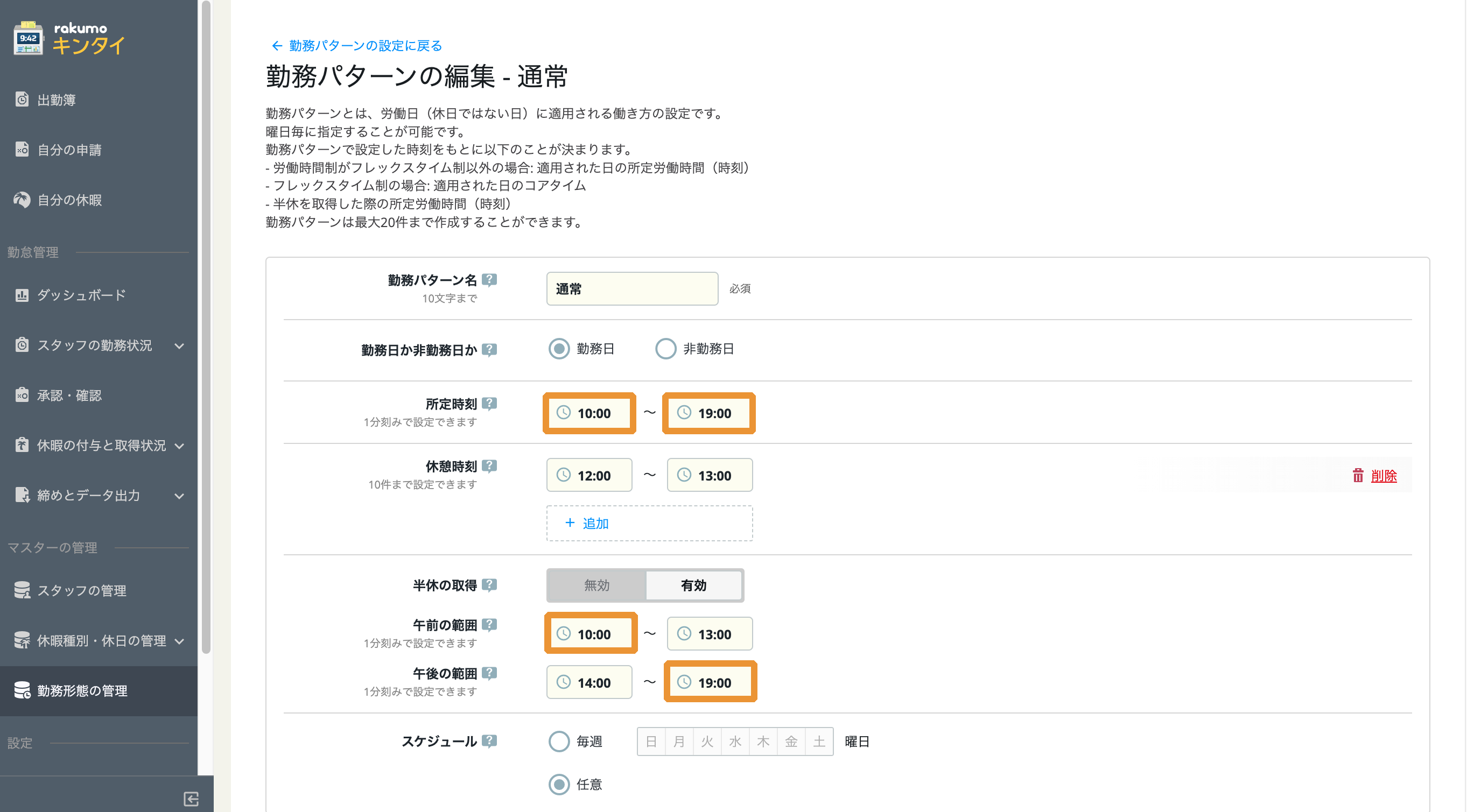Expand 締めとデータ出力 chevron
Viewport: 1467px width, 812px height.
[x=179, y=496]
